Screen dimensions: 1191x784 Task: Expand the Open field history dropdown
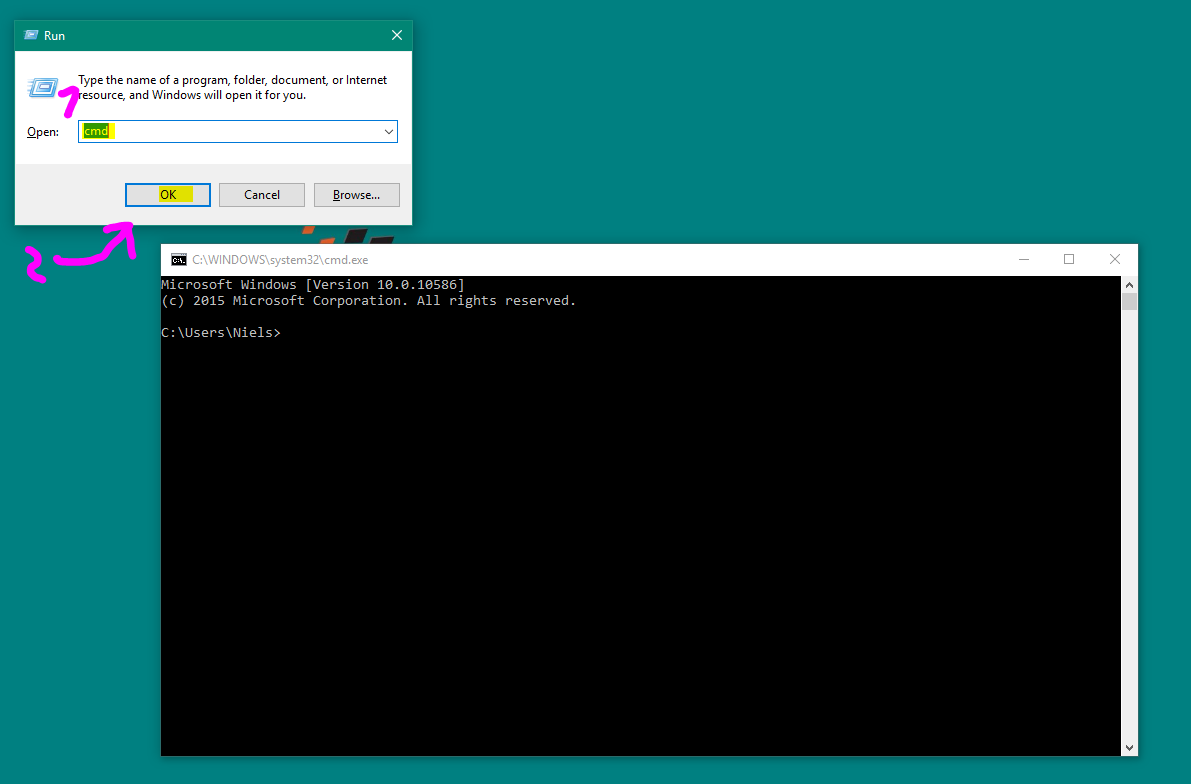click(x=389, y=131)
